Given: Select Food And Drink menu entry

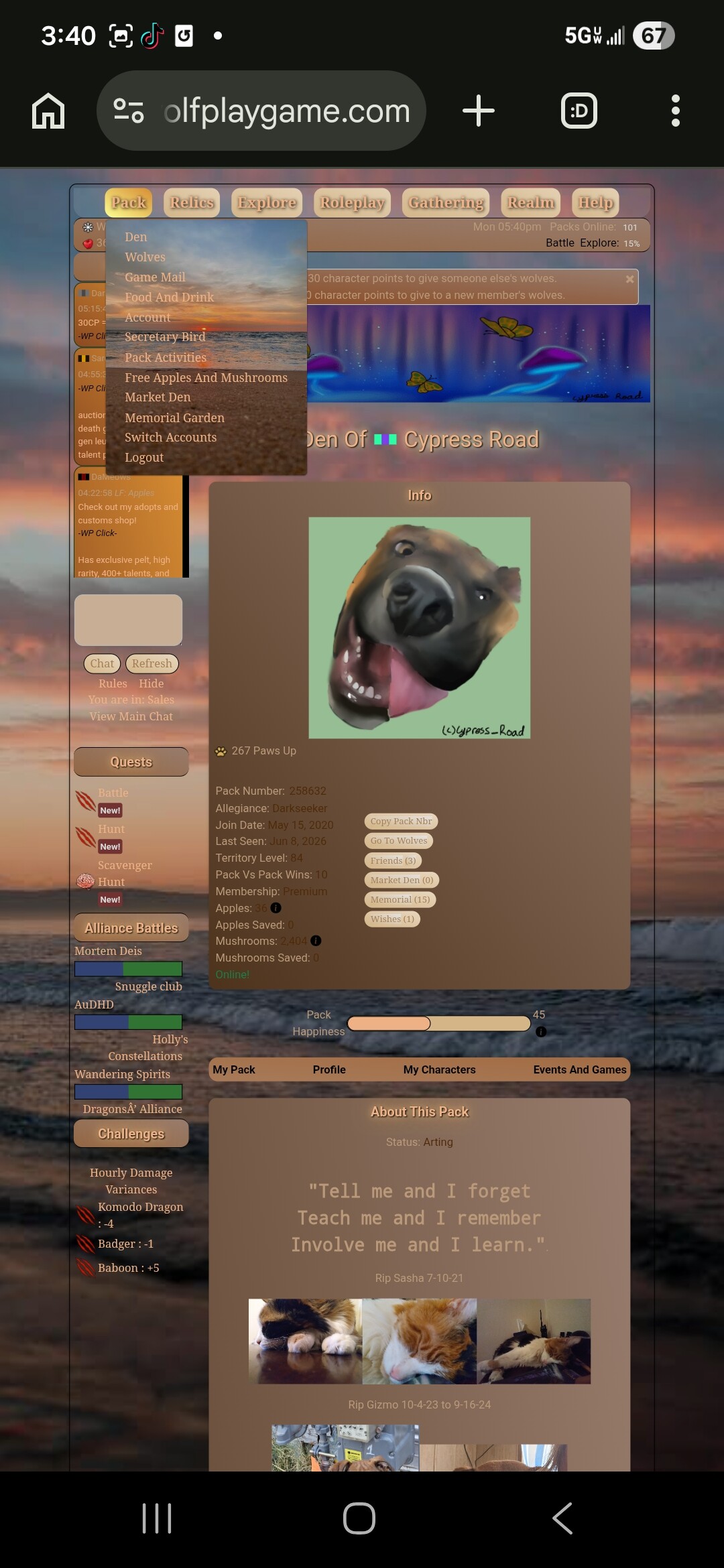Looking at the screenshot, I should [x=169, y=298].
